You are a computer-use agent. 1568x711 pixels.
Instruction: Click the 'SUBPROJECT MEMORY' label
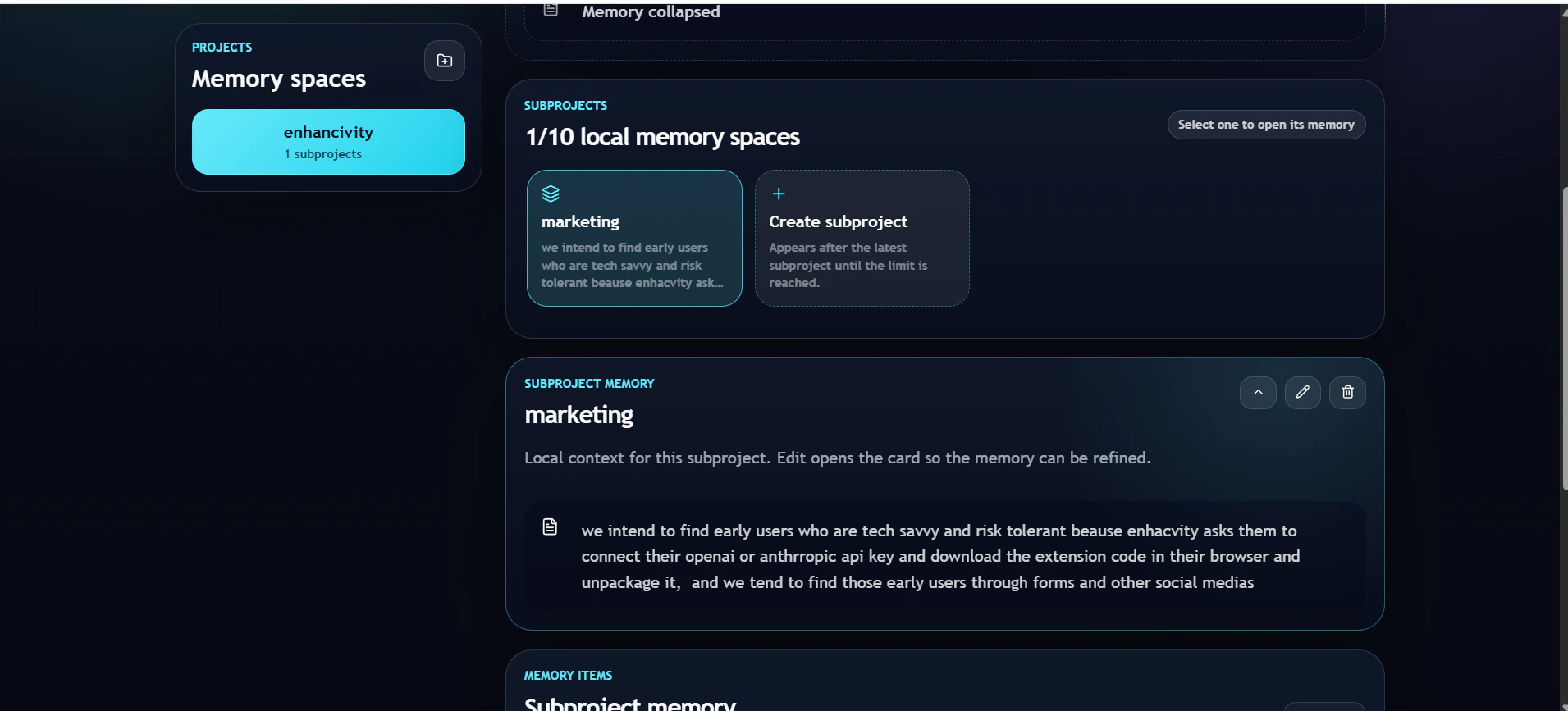tap(589, 384)
